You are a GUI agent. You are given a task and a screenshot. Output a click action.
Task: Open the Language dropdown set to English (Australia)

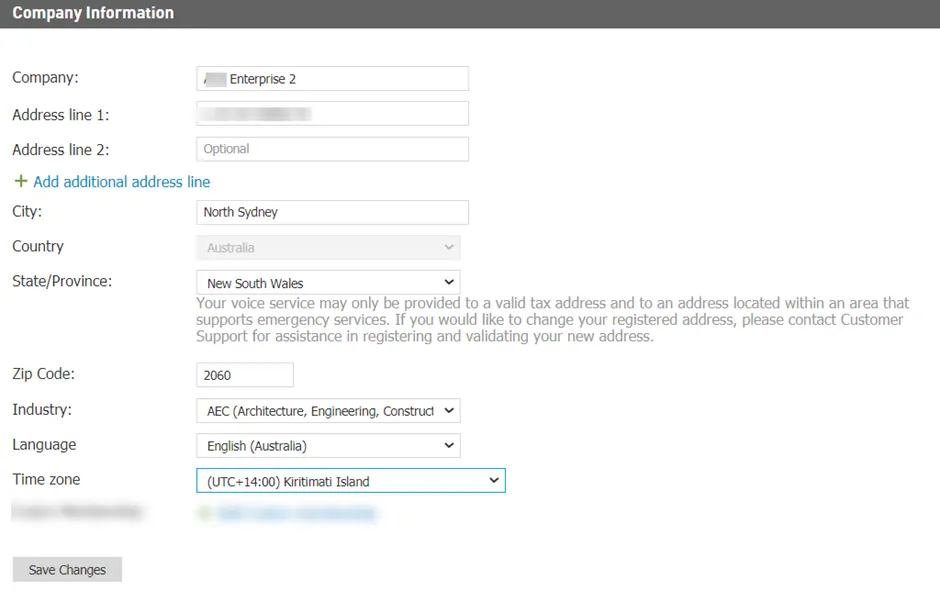(328, 446)
